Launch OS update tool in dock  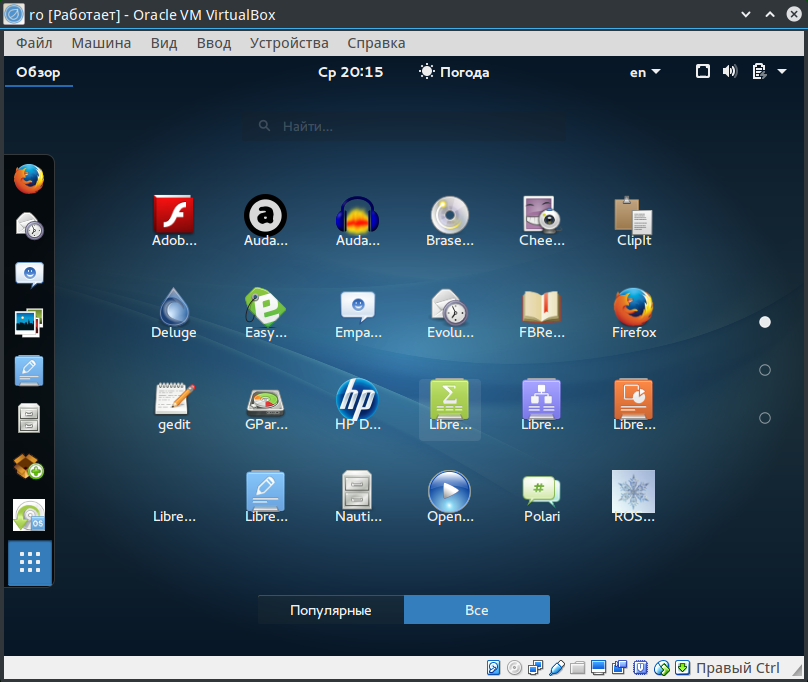pos(29,514)
